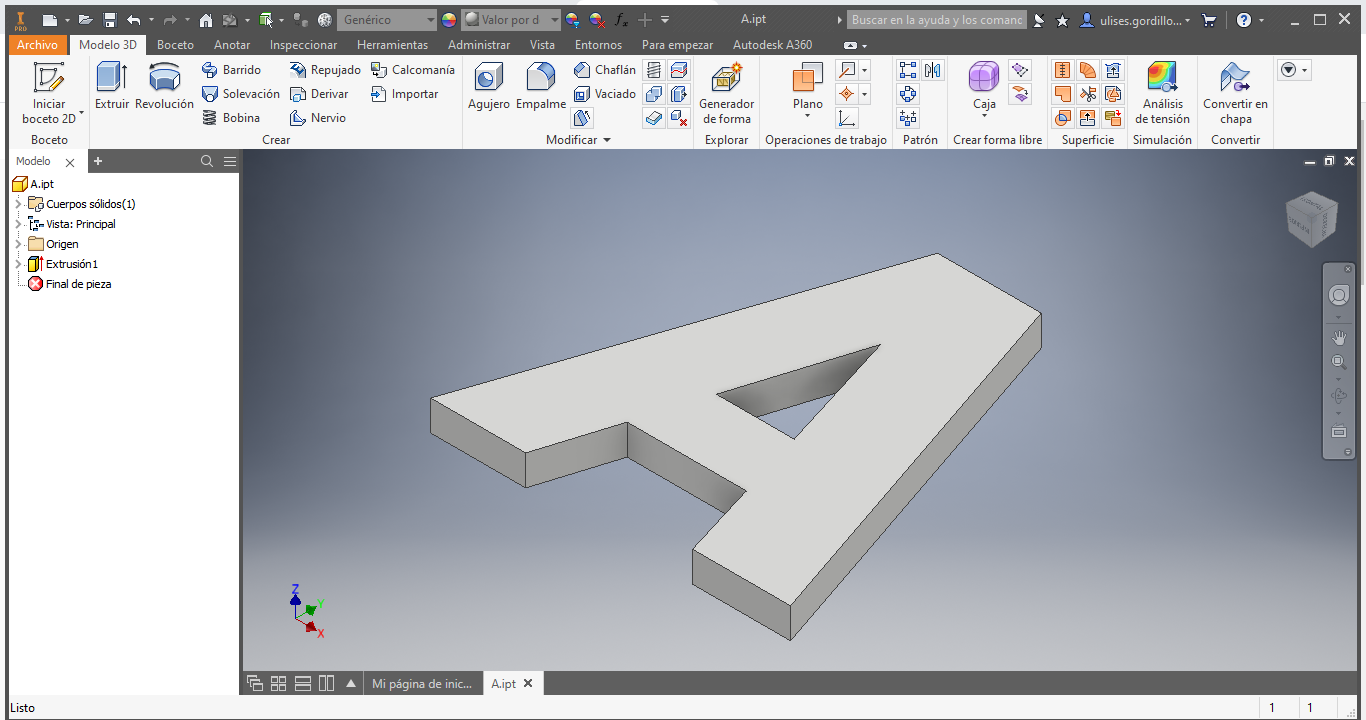Use Convertir en chapa tool
Screen dimensions: 1366x720
point(1235,94)
